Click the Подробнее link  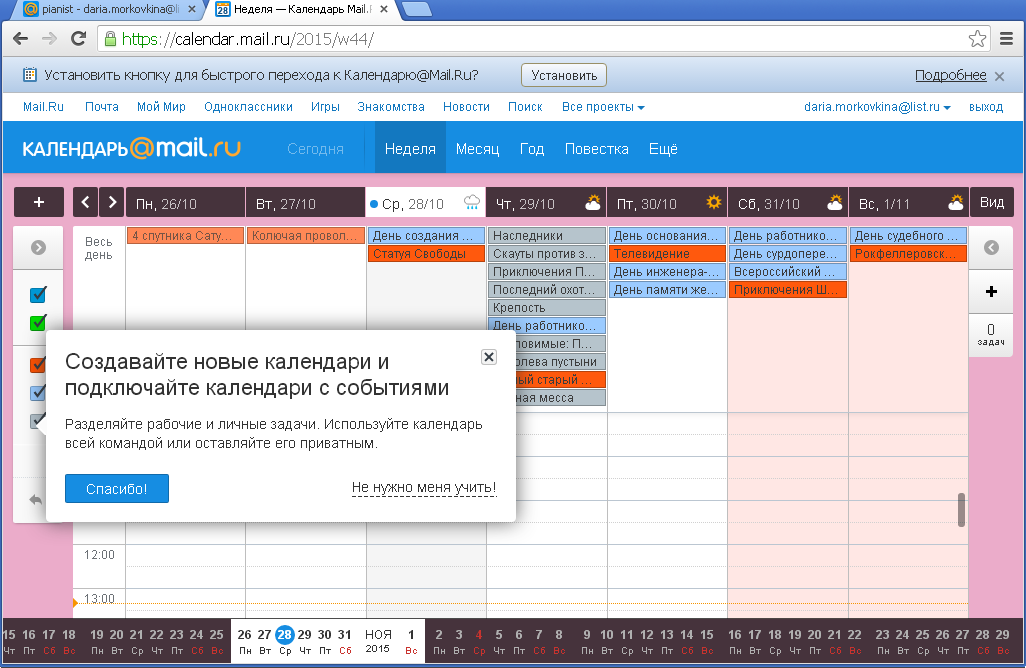click(951, 75)
